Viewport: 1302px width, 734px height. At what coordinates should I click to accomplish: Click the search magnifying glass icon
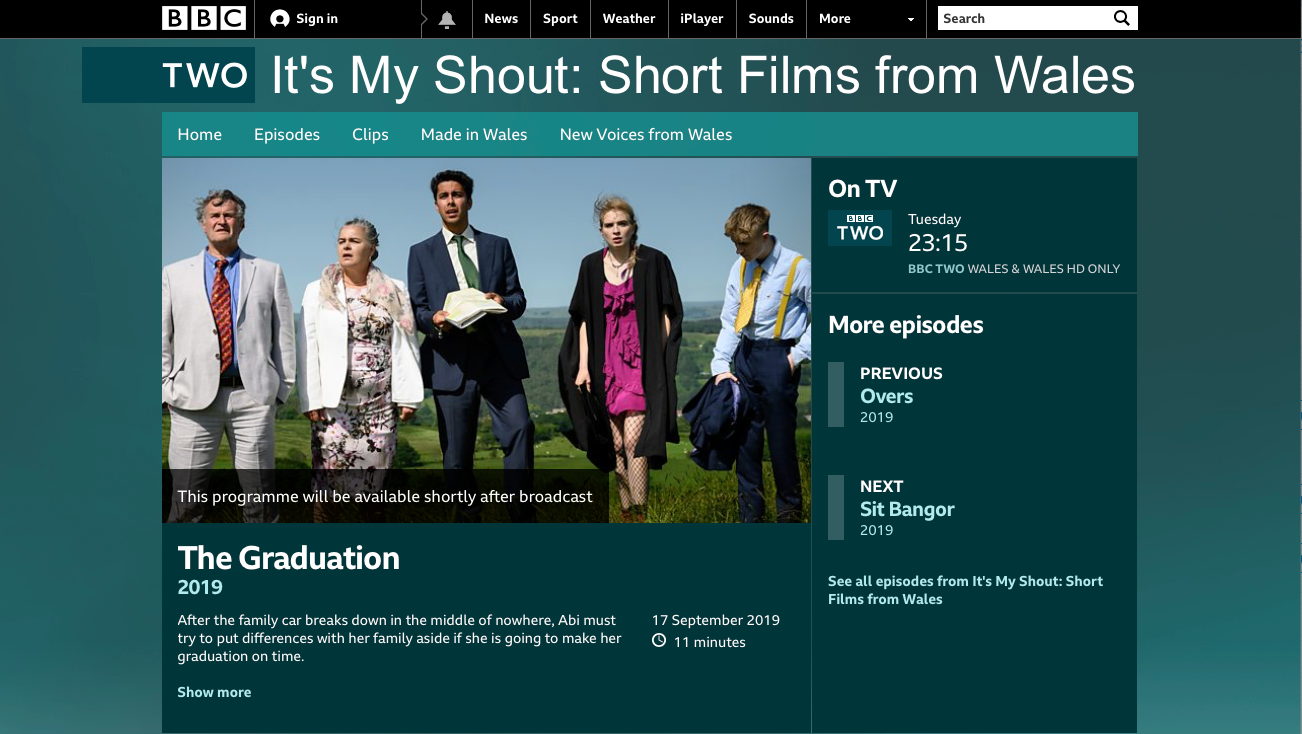(x=1122, y=18)
